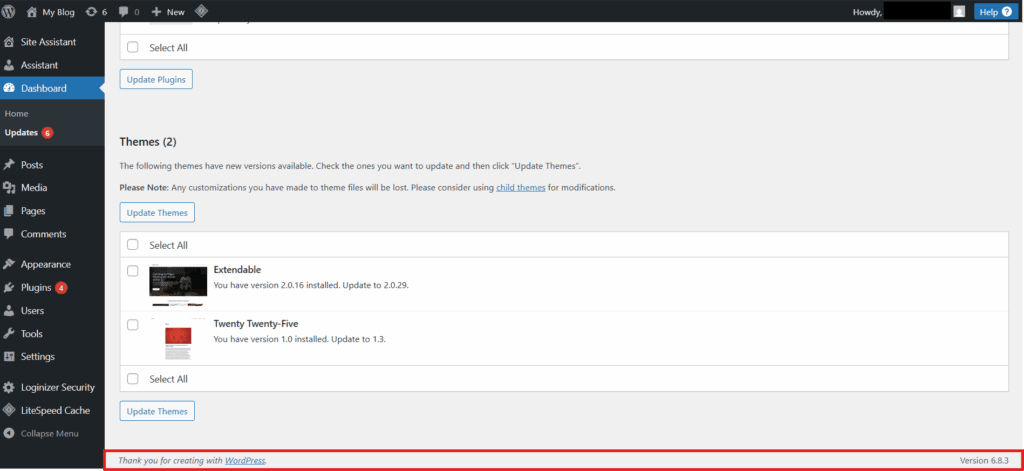Viewport: 1024px width, 471px height.
Task: Click the Posts pushpin icon
Action: tap(9, 165)
